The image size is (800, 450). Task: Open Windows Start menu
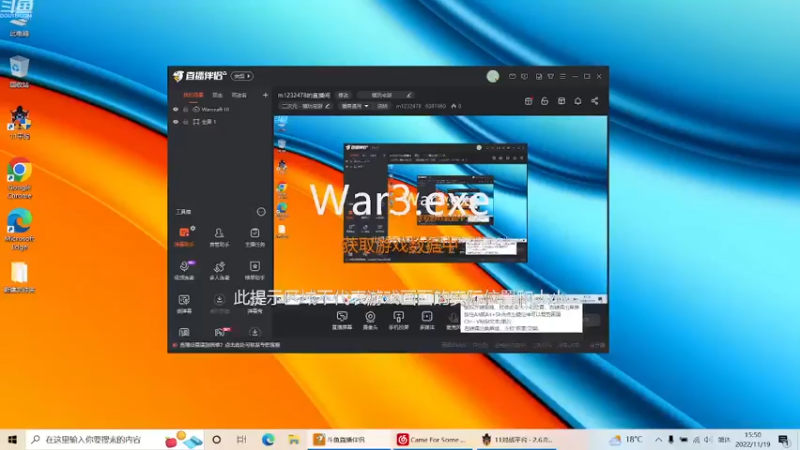point(12,439)
